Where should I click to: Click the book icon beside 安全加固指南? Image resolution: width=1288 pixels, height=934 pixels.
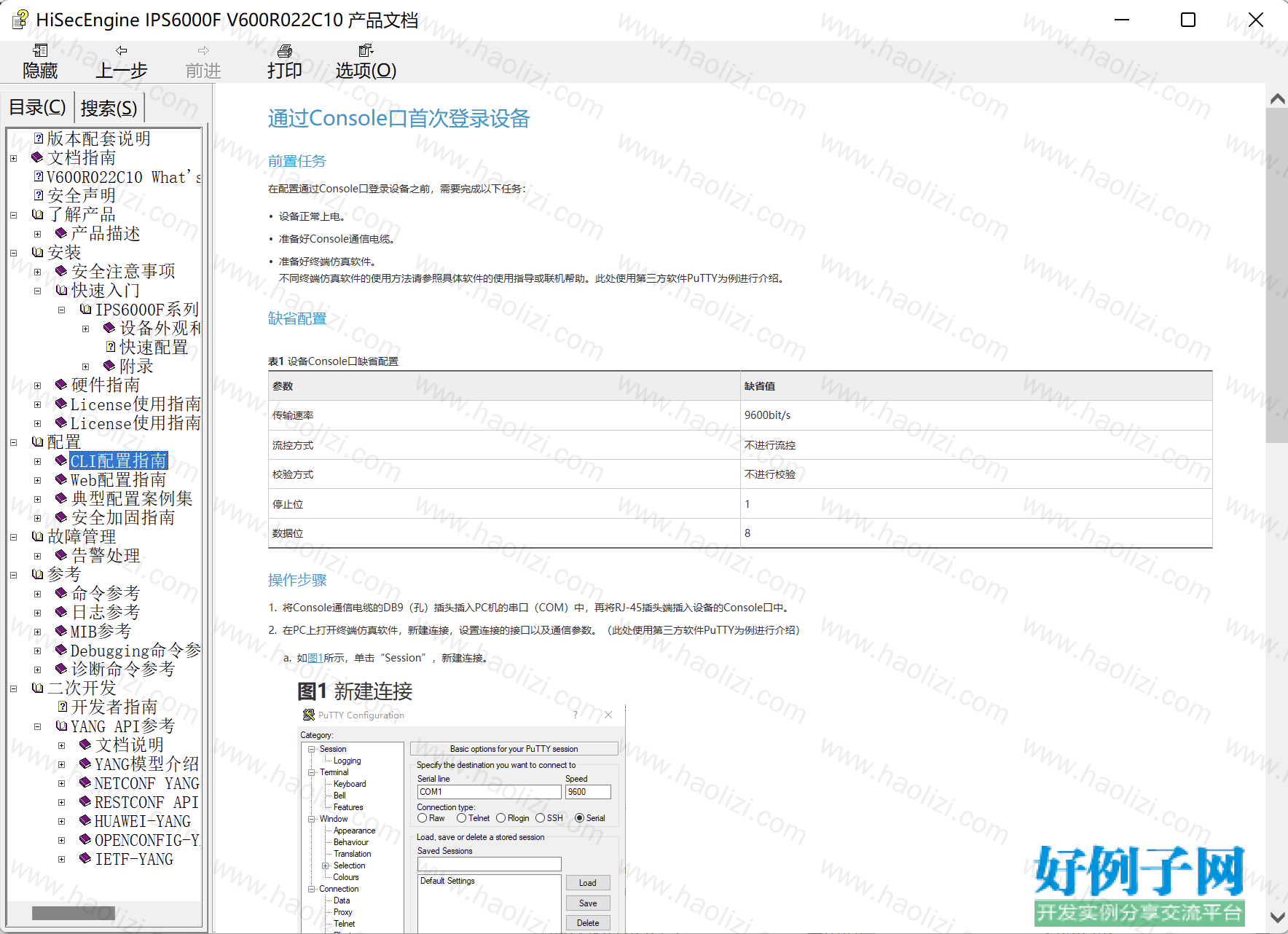(62, 517)
